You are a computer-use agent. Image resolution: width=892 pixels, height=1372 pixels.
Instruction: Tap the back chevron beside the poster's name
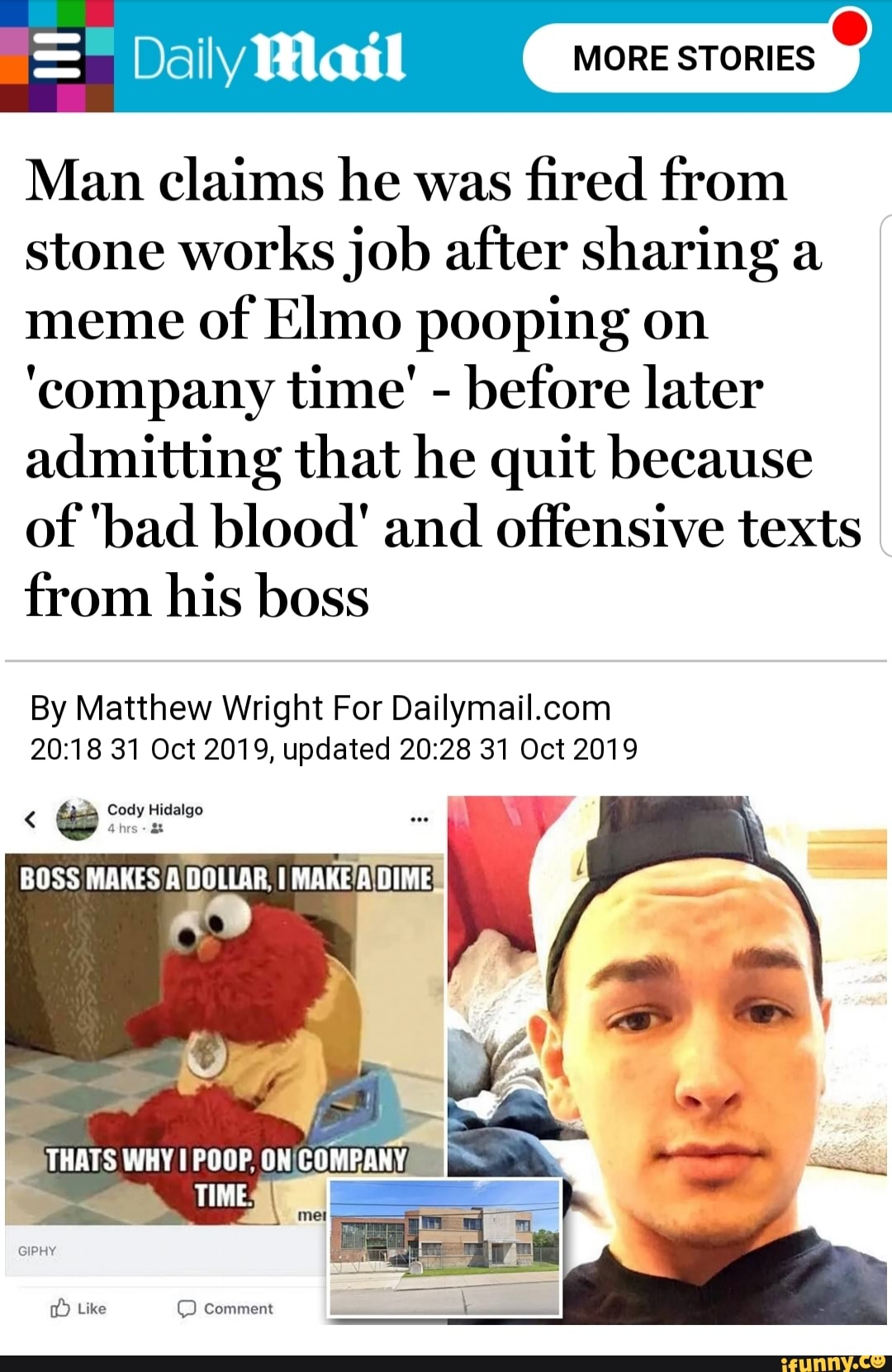pyautogui.click(x=31, y=820)
